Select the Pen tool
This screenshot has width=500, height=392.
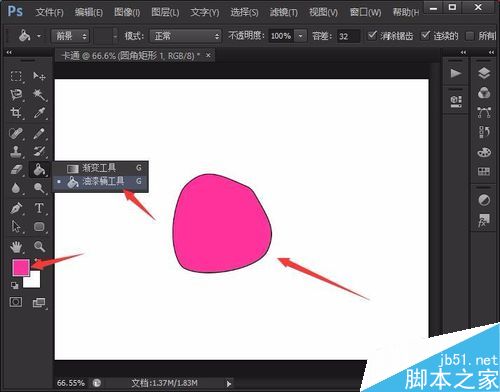pos(16,208)
